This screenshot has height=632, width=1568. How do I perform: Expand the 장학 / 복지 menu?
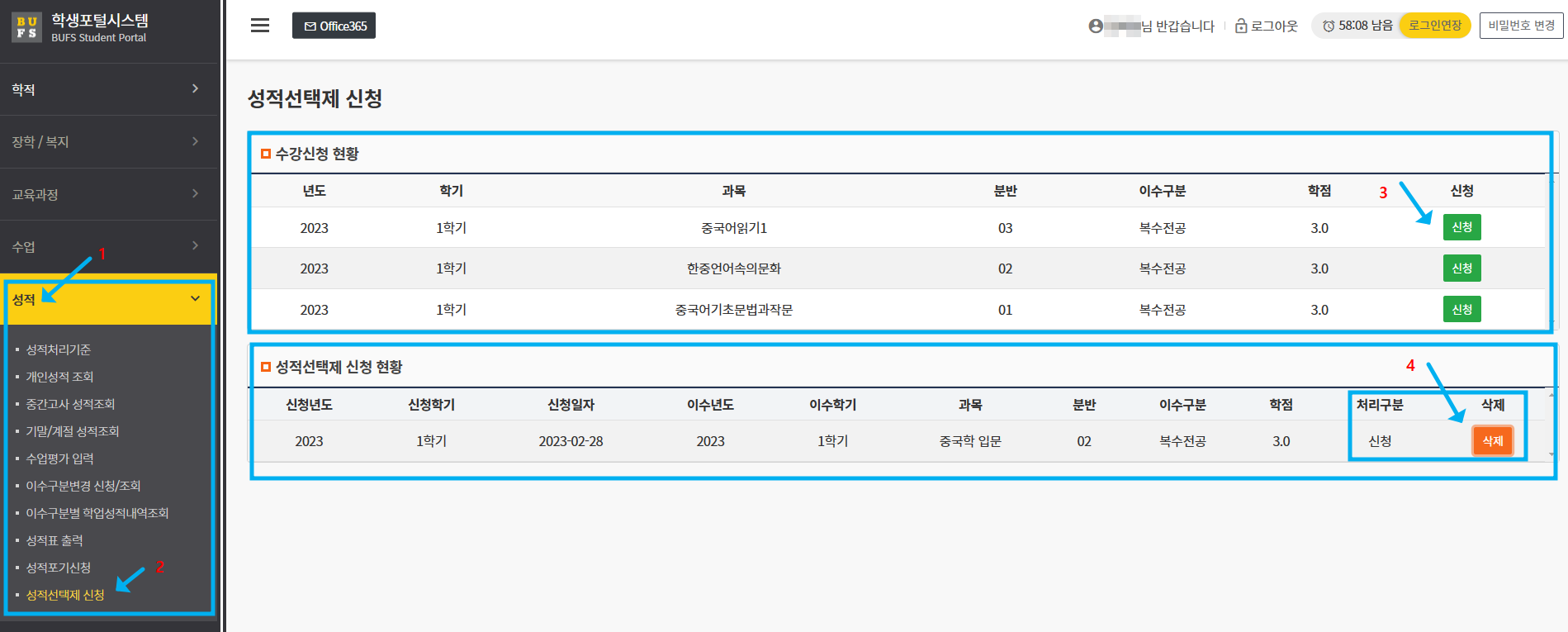[107, 141]
